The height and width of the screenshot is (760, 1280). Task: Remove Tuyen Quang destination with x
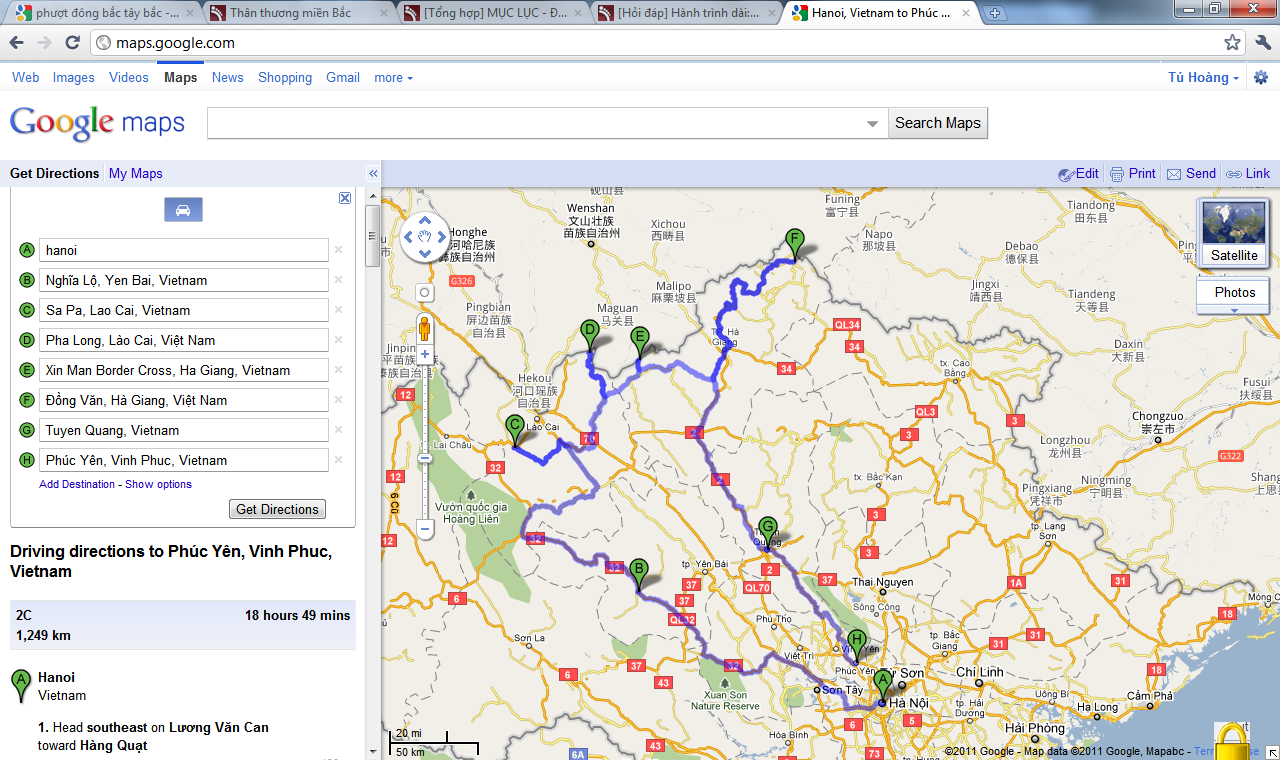[x=338, y=430]
